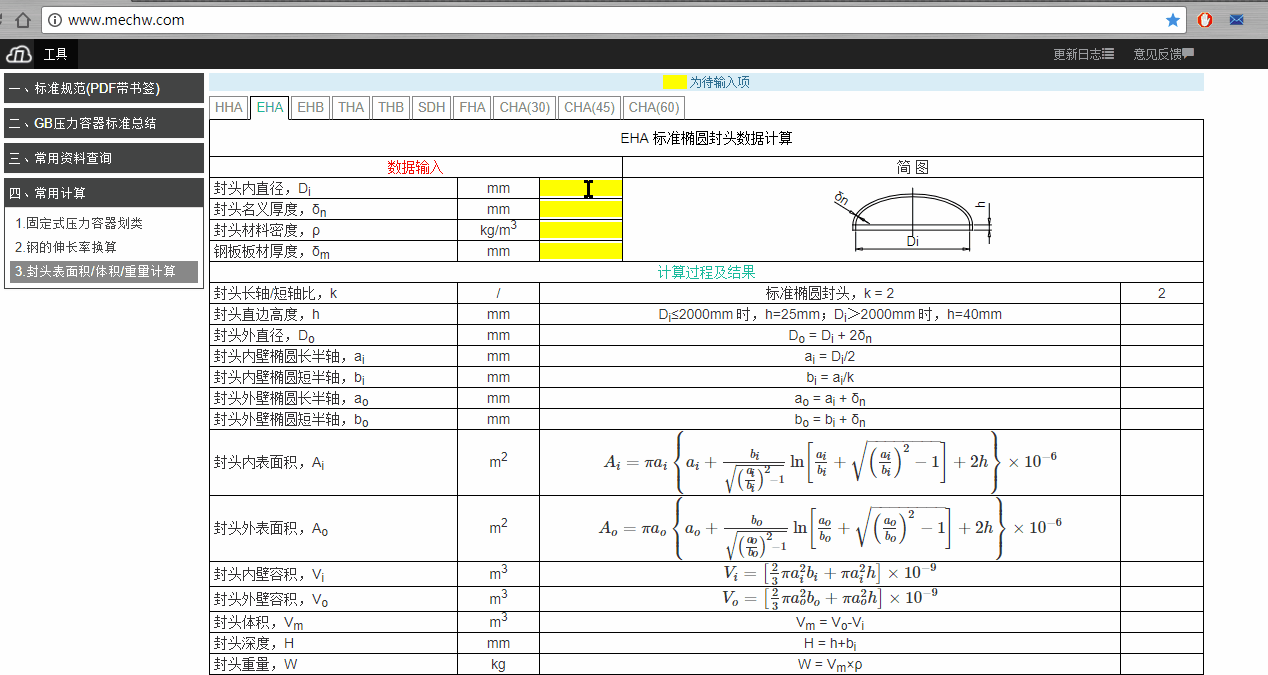Open the 意见反馈 link

pos(1164,54)
